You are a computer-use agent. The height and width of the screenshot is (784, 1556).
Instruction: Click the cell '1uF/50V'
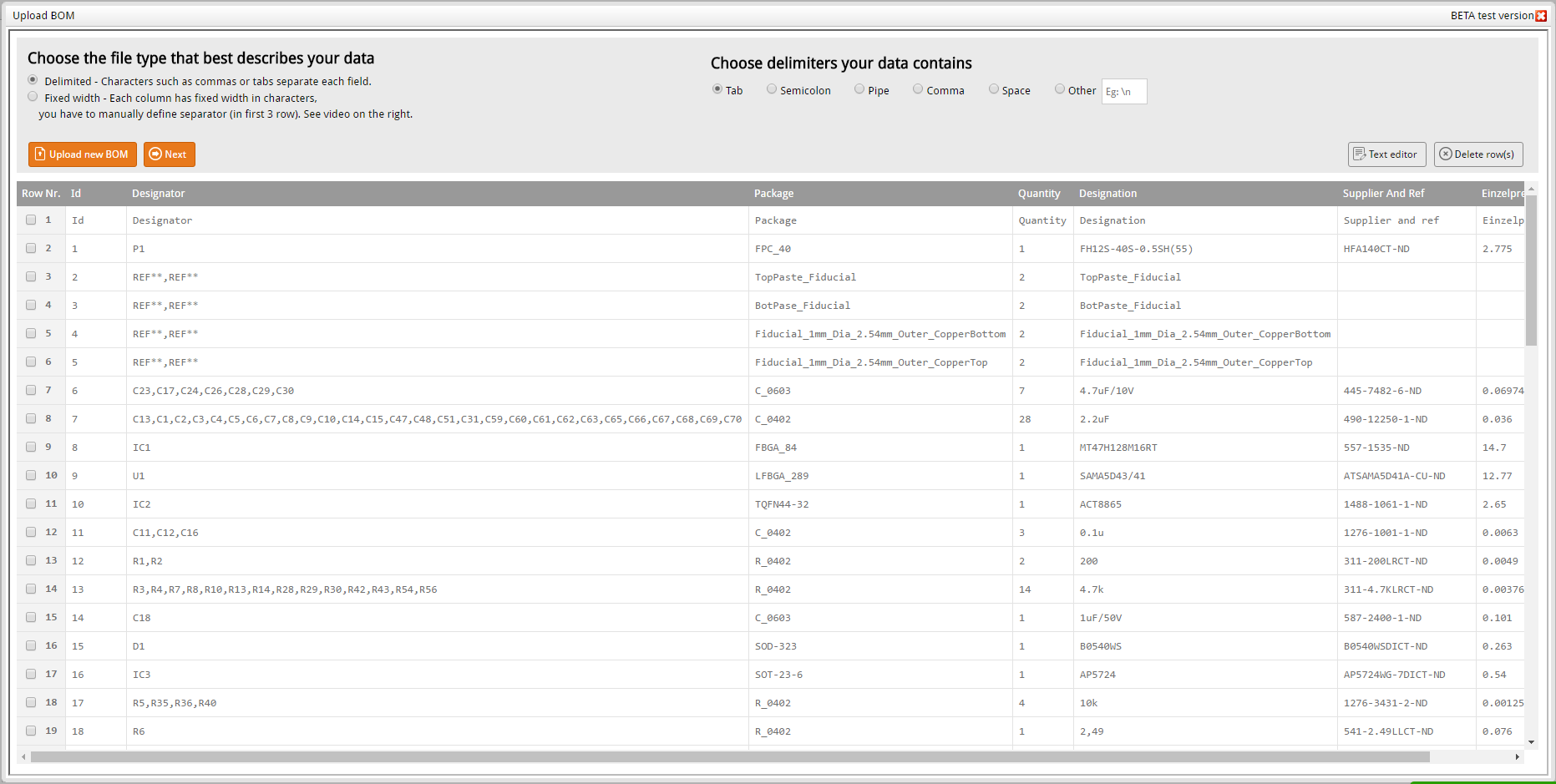[x=1205, y=618]
